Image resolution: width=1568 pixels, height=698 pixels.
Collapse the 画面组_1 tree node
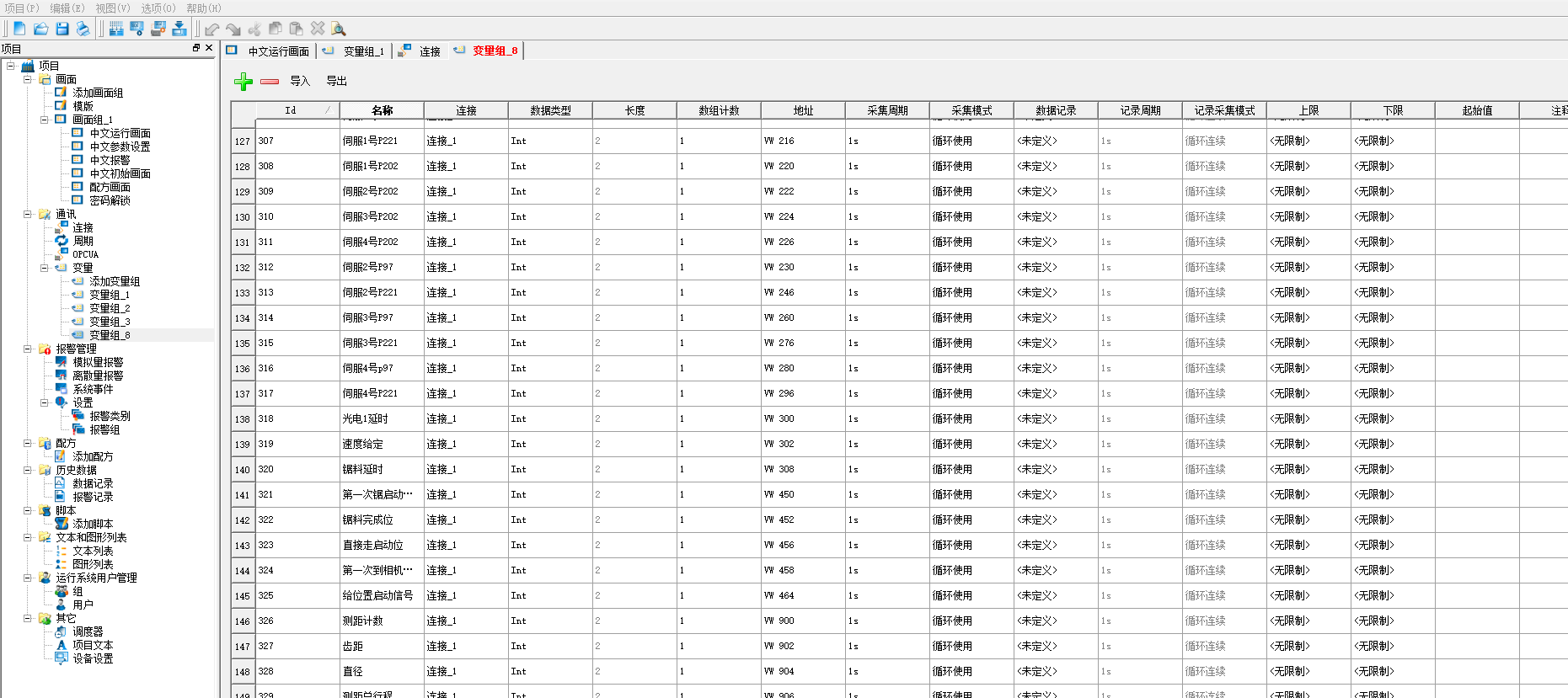click(x=45, y=120)
